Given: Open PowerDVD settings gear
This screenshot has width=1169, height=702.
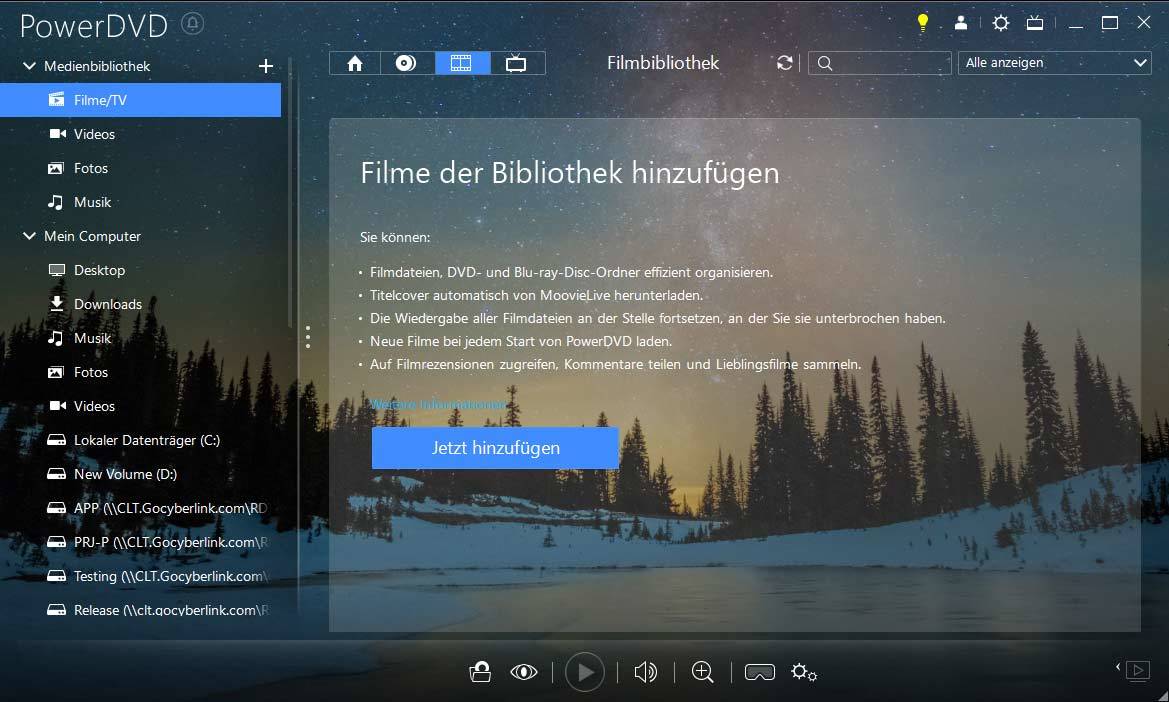Looking at the screenshot, I should pyautogui.click(x=1001, y=22).
